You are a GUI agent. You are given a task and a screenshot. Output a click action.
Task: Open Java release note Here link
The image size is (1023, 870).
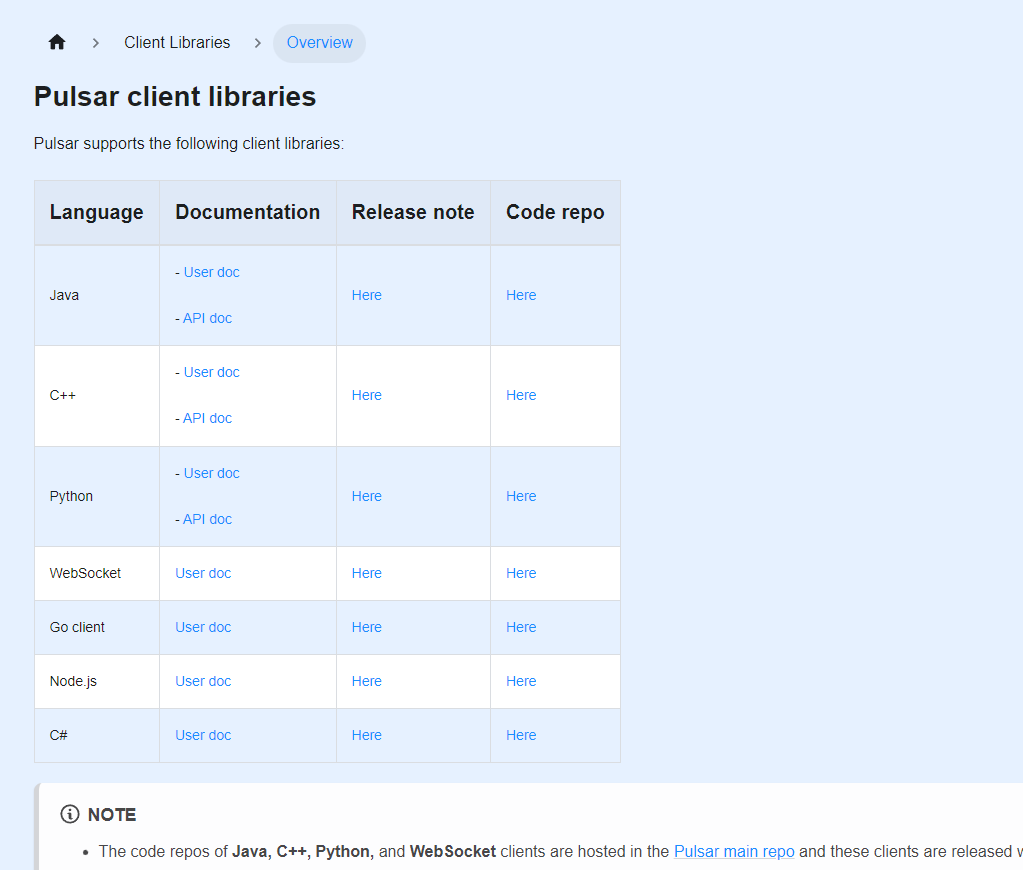click(367, 295)
